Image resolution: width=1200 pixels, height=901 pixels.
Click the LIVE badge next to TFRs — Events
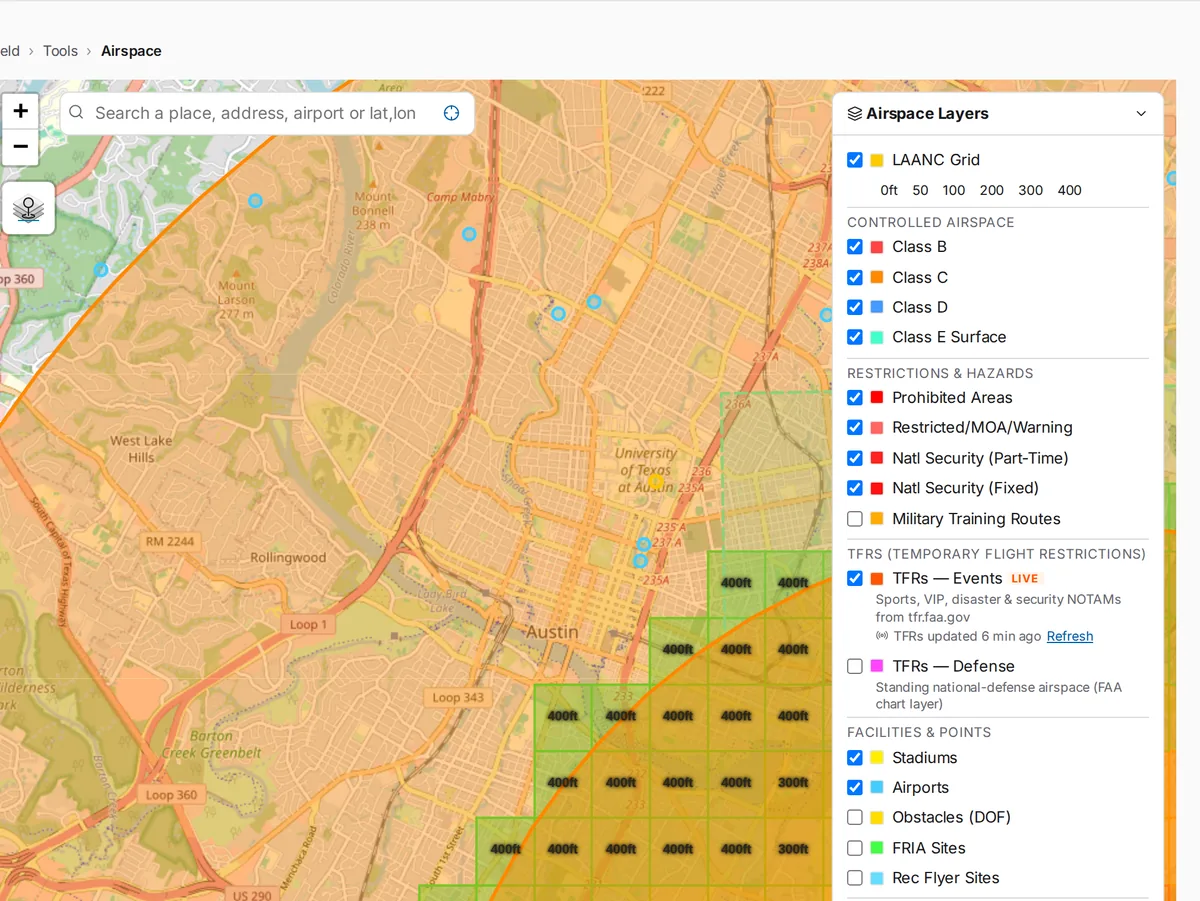(x=1025, y=579)
